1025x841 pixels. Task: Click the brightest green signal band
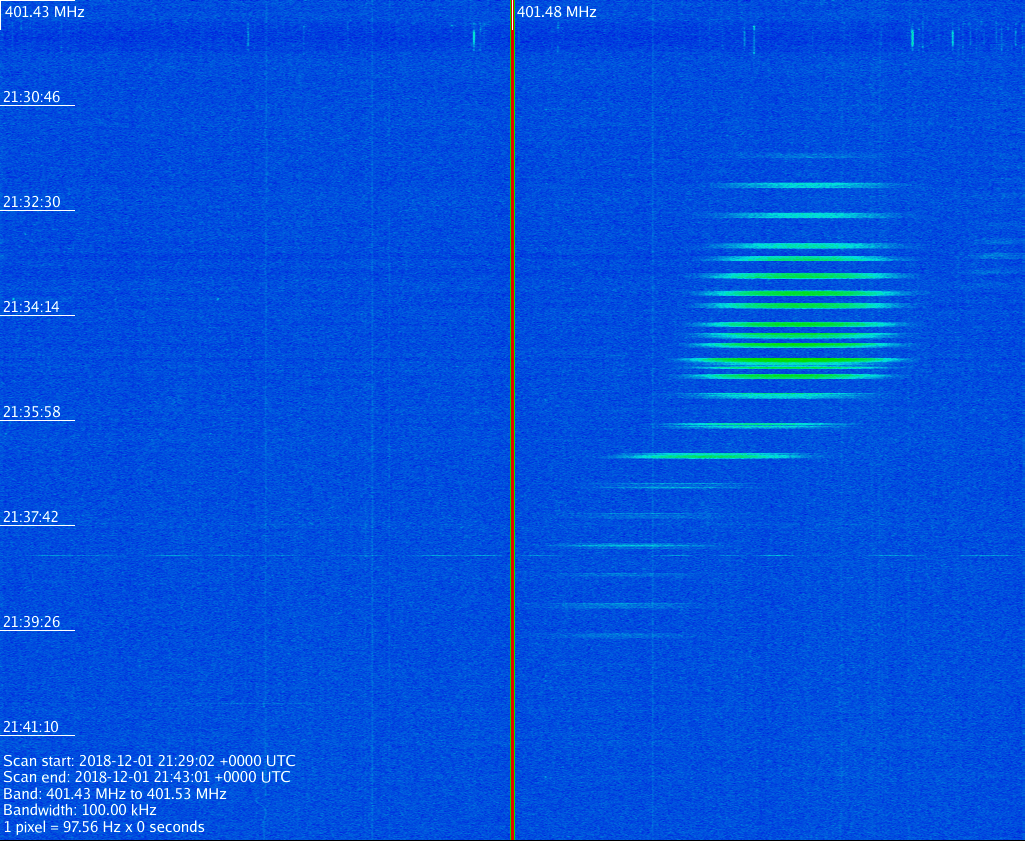[x=795, y=361]
